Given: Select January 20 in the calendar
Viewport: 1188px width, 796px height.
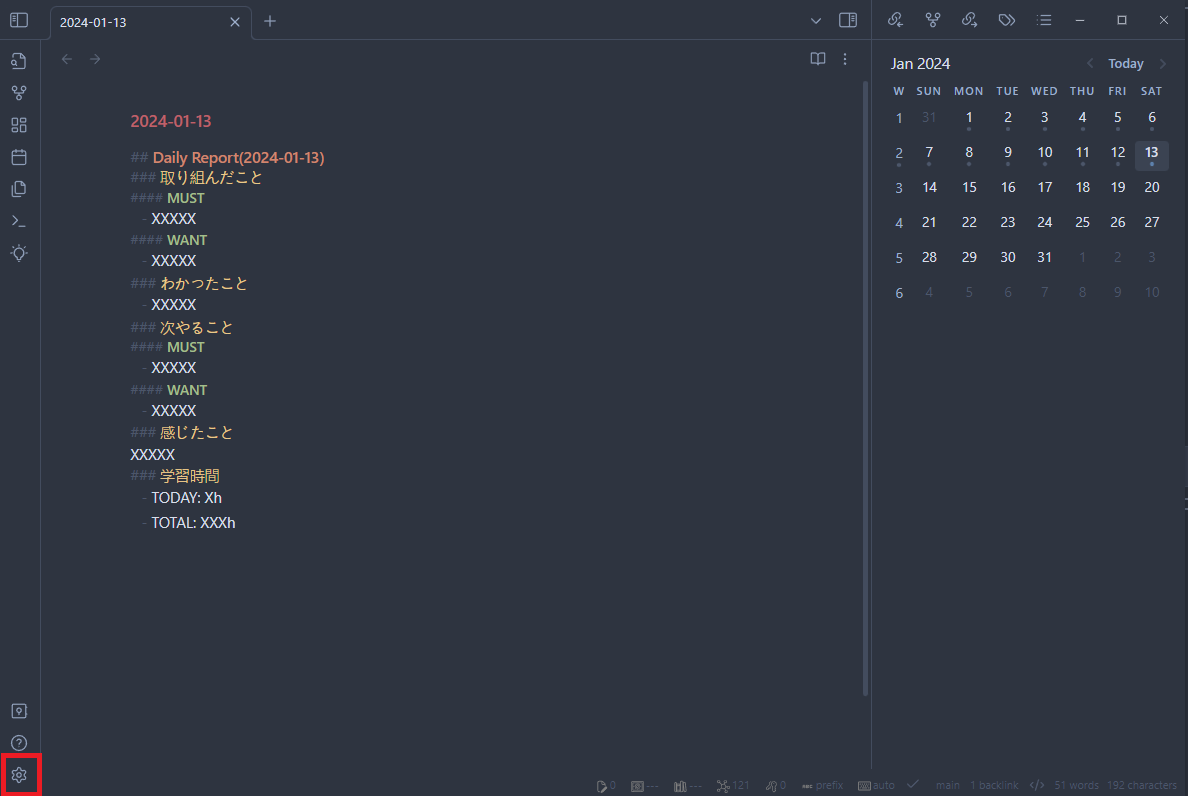Looking at the screenshot, I should click(1152, 188).
